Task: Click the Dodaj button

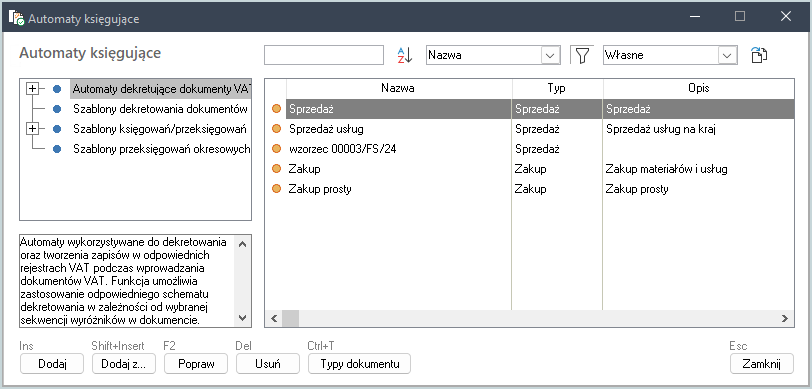Action: pos(52,364)
